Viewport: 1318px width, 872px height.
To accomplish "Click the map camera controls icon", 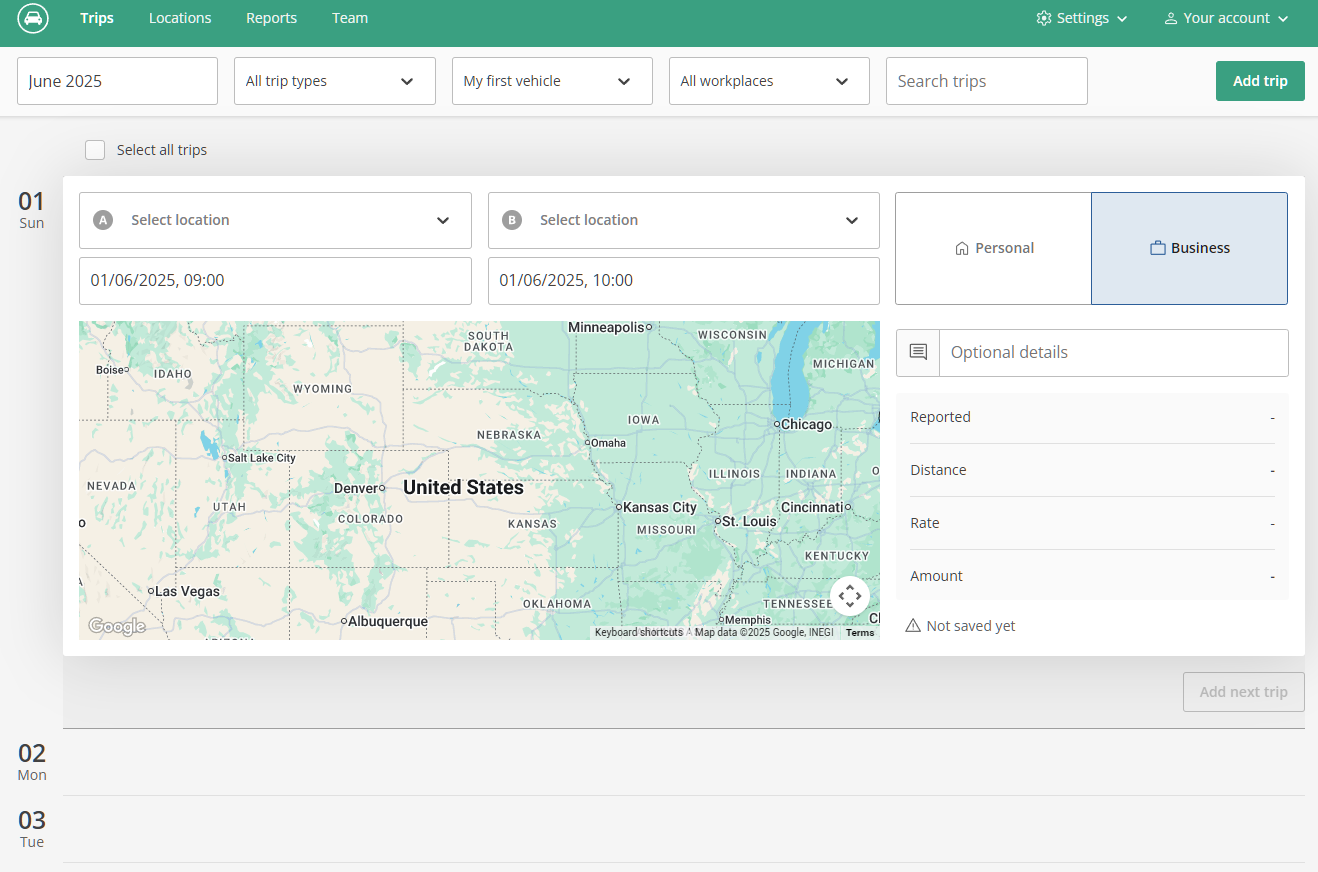I will coord(850,596).
